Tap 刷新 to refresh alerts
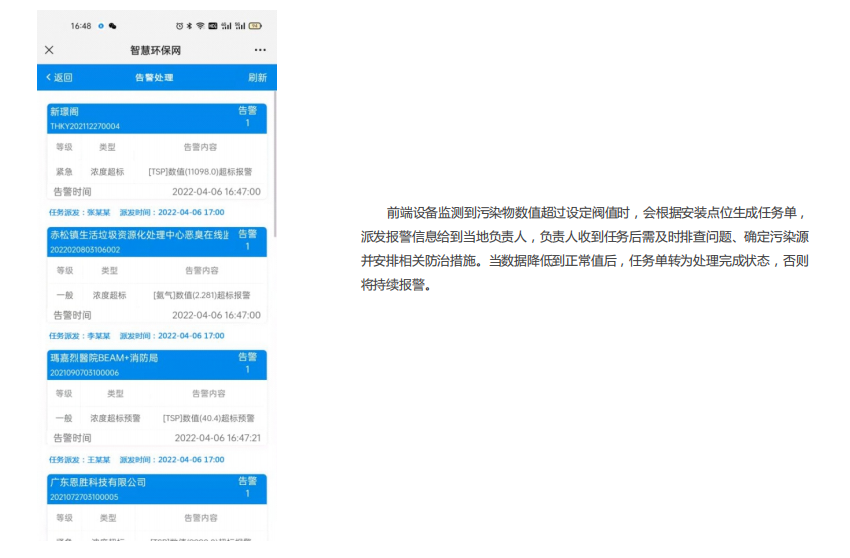The image size is (850, 558). (x=257, y=78)
